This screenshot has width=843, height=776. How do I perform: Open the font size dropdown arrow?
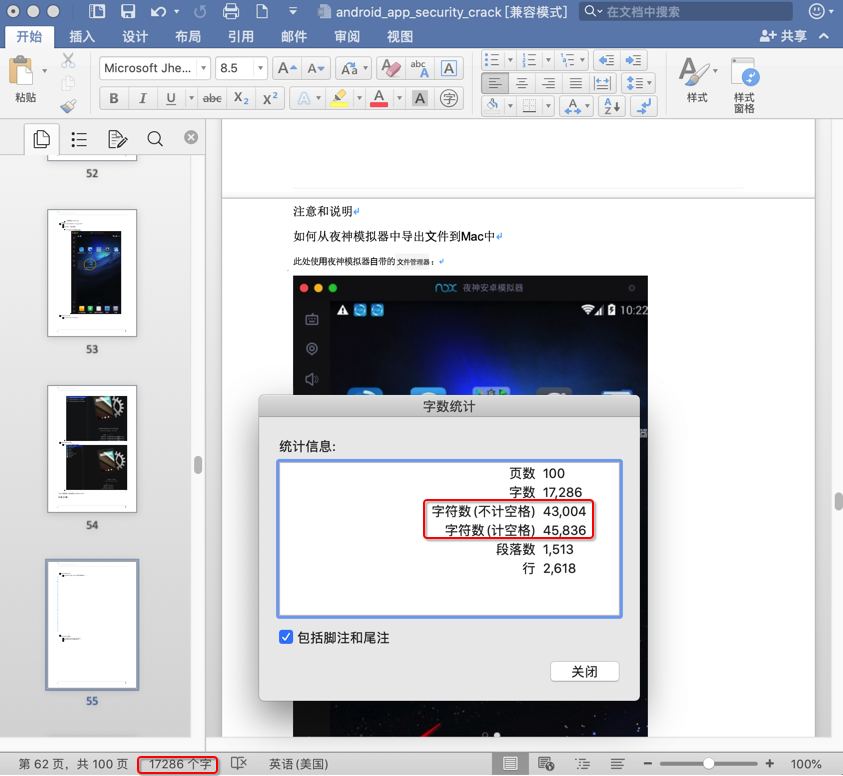pyautogui.click(x=260, y=68)
